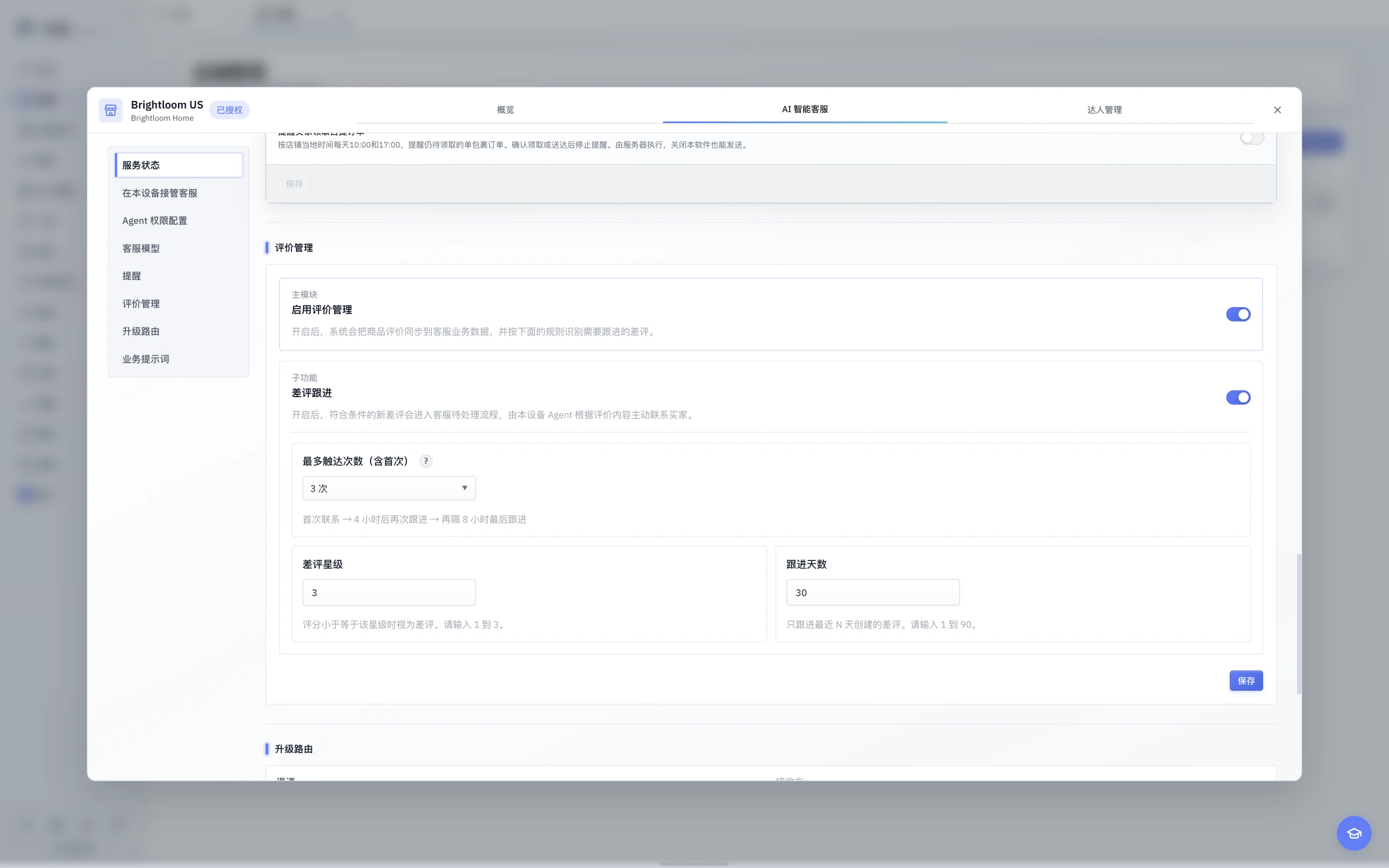Select 业务提示词 in the sidebar
Viewport: 1389px width, 868px height.
pos(179,359)
